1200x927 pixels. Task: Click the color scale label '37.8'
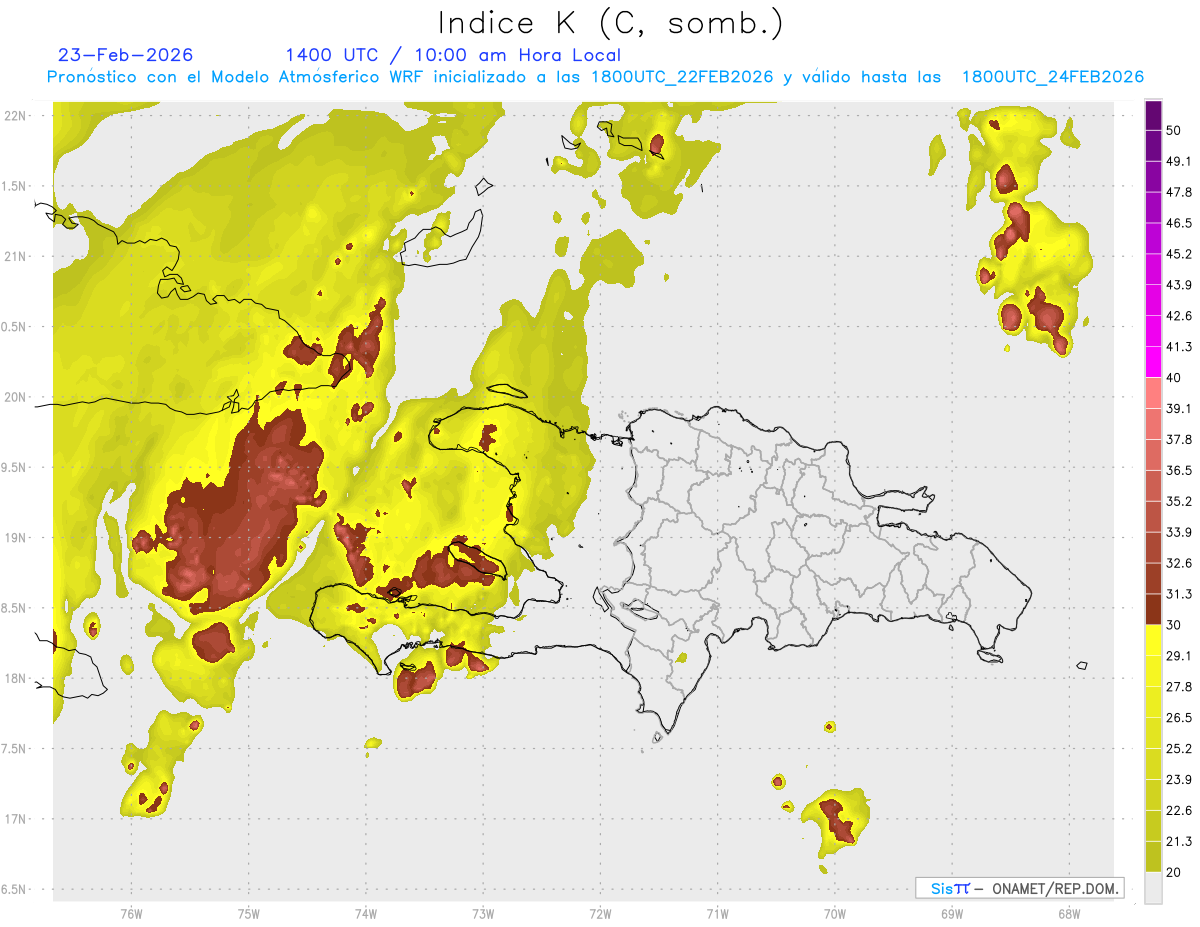pos(1179,439)
